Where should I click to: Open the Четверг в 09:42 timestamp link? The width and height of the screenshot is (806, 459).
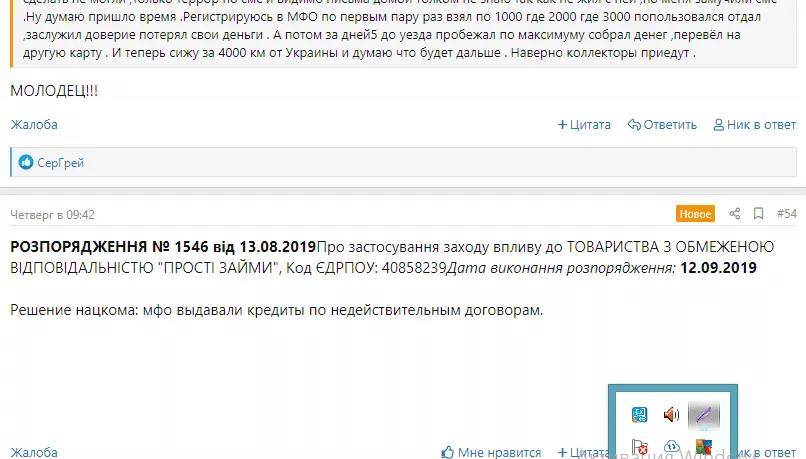52,214
